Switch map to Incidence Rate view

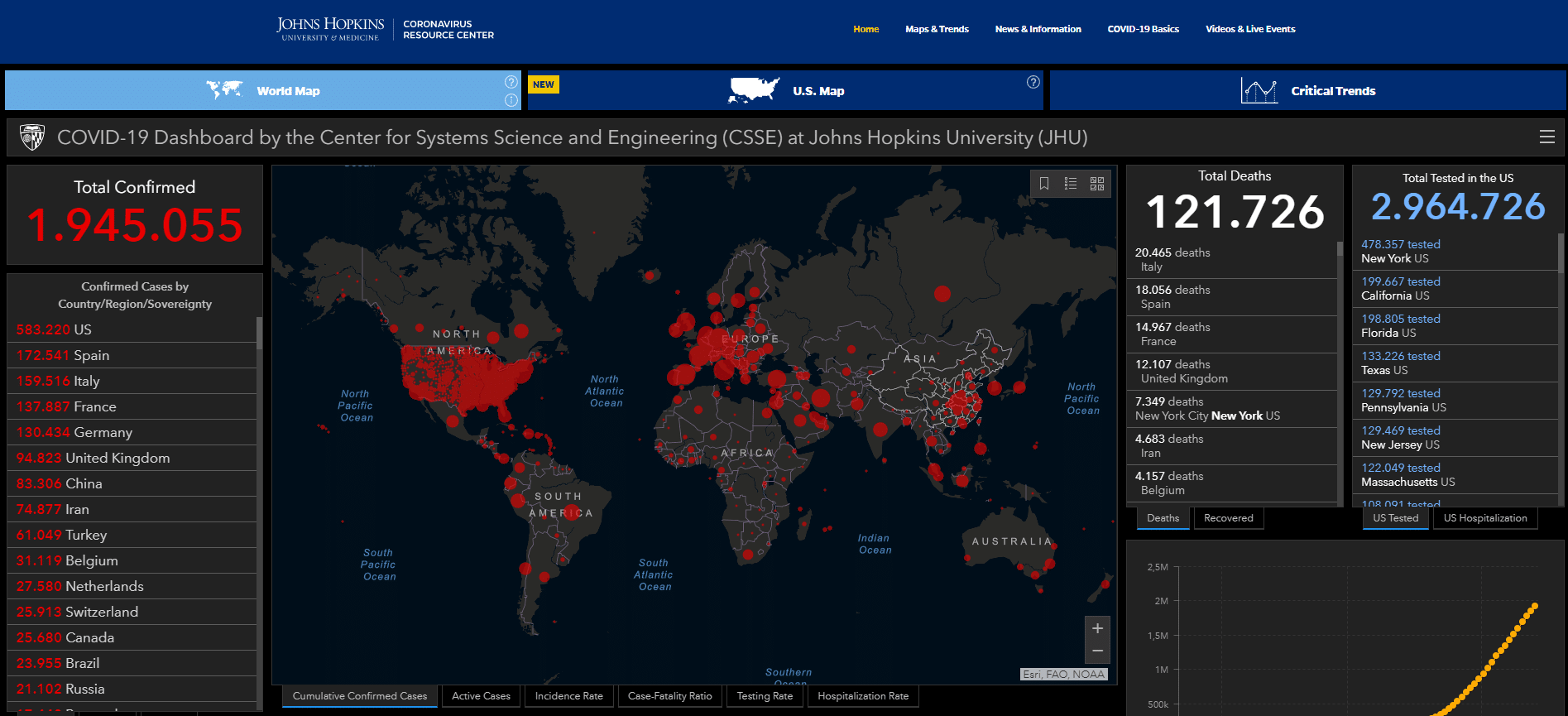point(568,696)
